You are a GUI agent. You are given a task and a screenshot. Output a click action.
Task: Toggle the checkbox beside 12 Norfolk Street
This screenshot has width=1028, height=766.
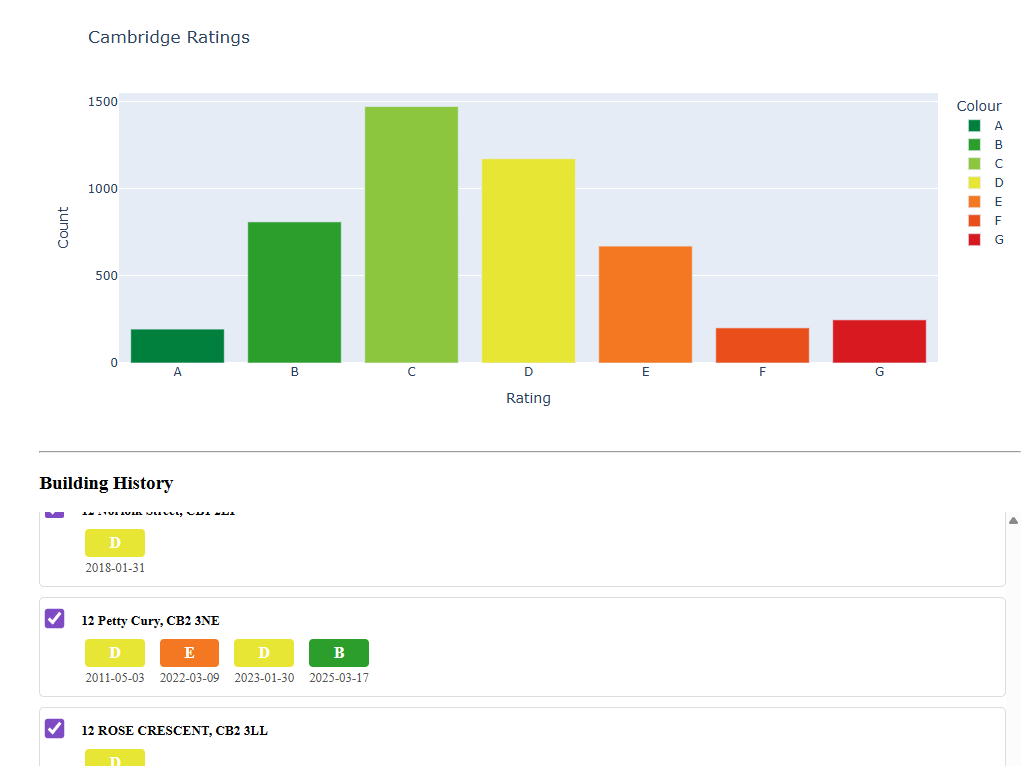[55, 511]
